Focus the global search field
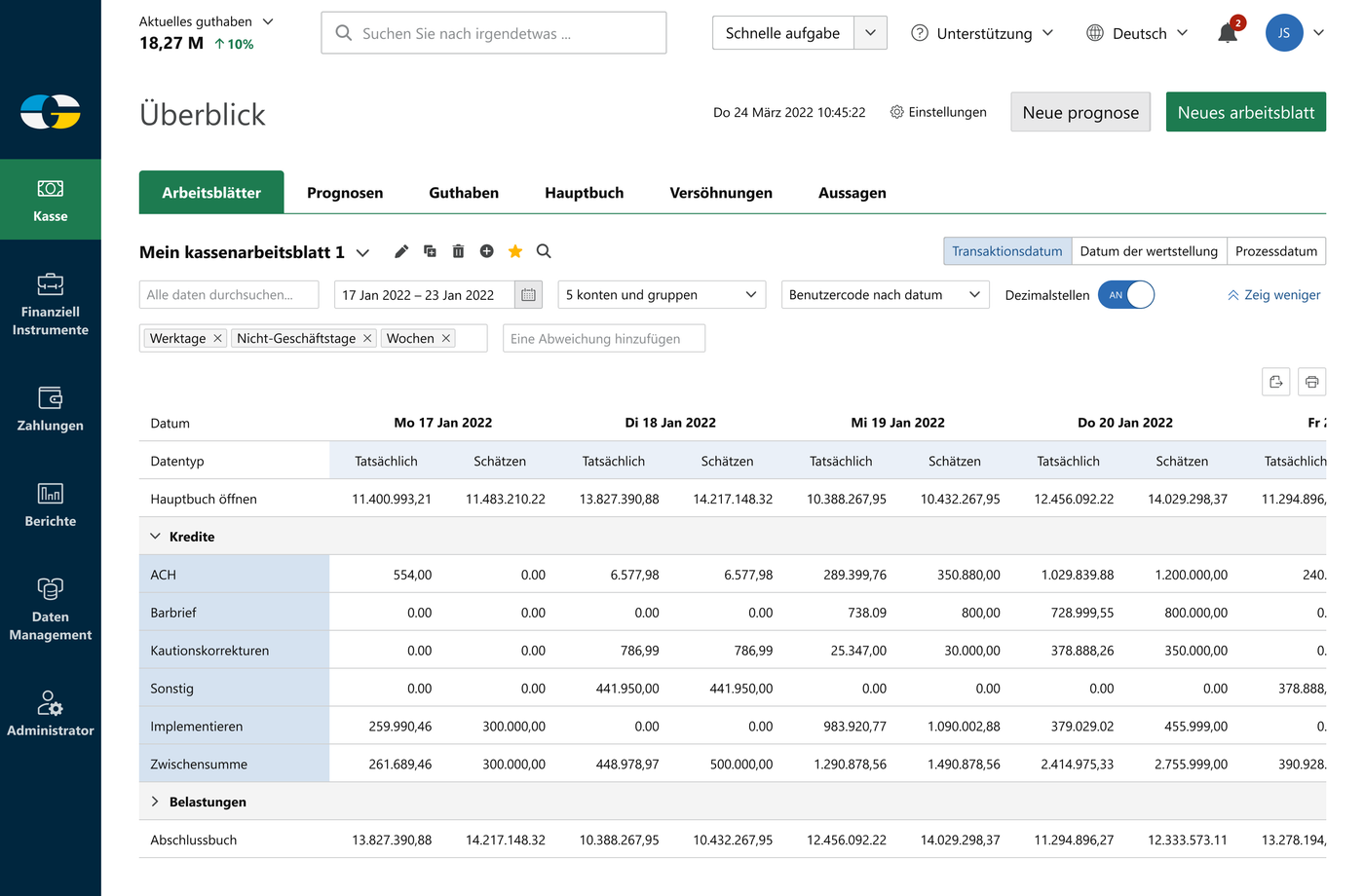 pyautogui.click(x=494, y=33)
